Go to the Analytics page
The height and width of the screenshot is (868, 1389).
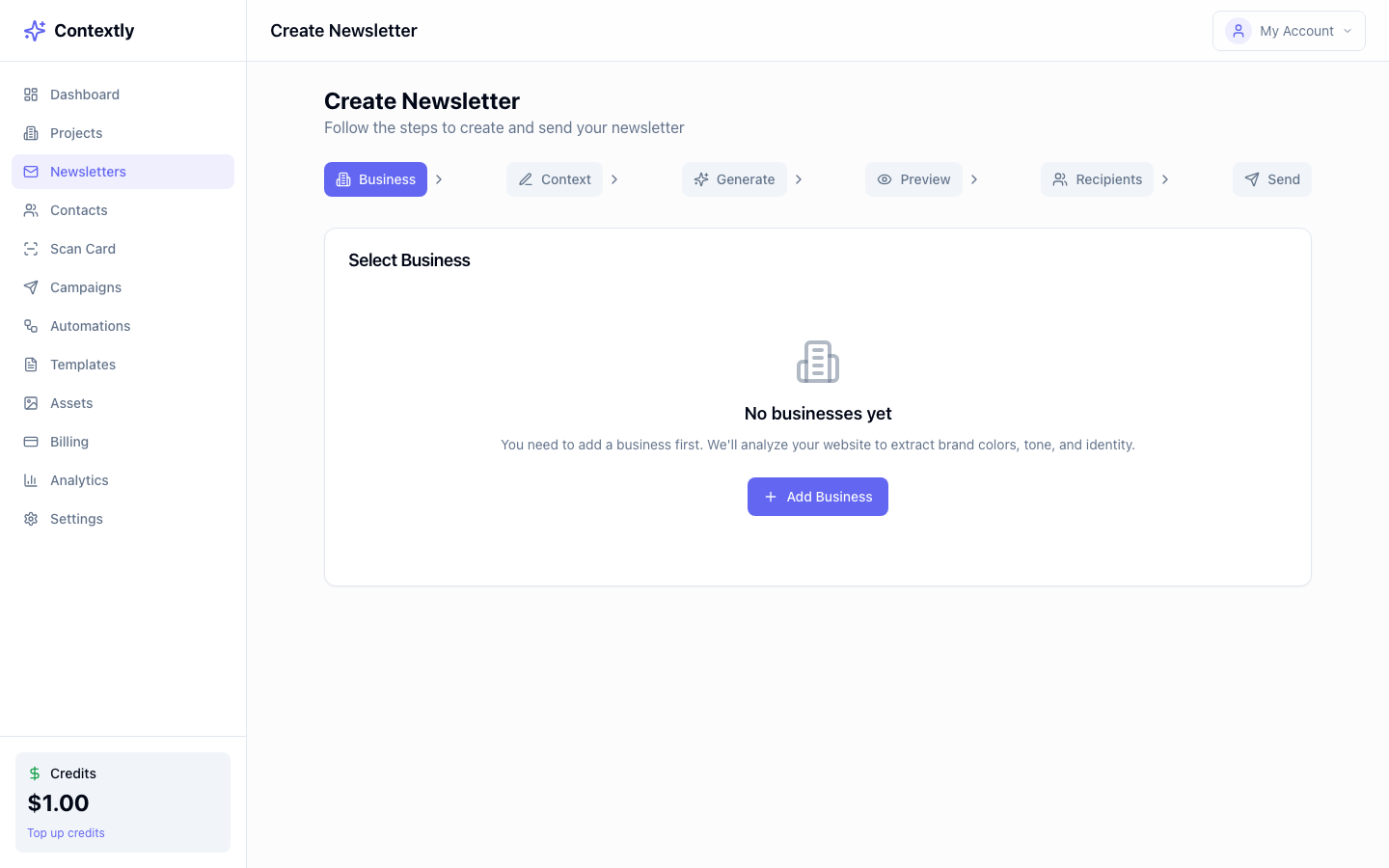[x=79, y=479]
